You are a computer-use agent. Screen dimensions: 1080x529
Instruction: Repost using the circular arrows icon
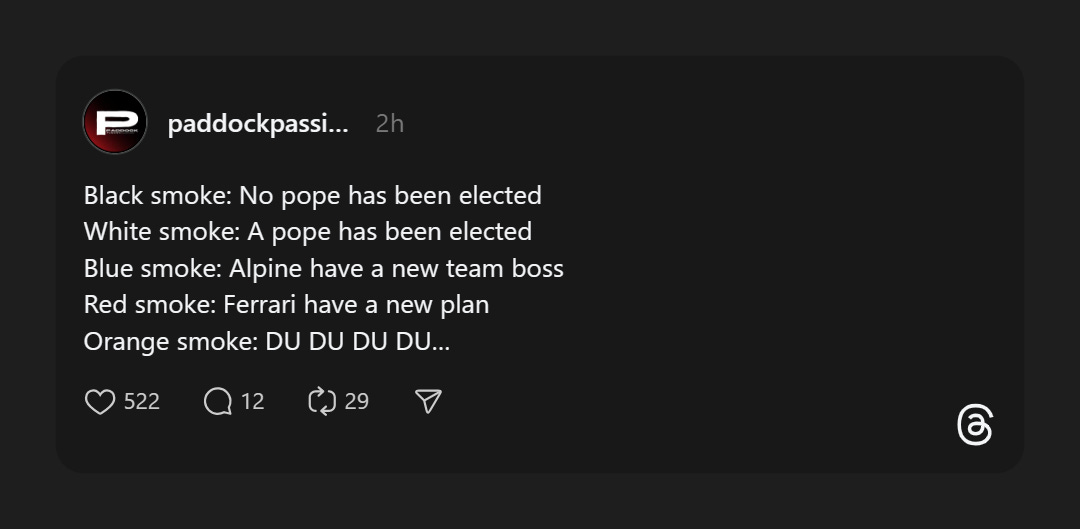(322, 402)
